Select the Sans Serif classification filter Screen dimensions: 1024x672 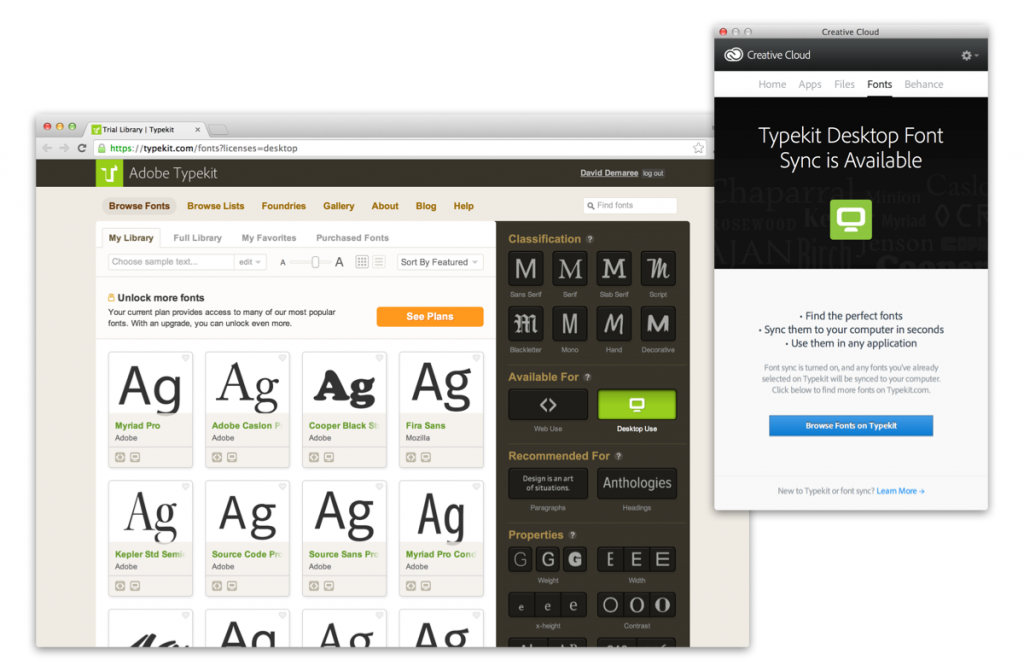point(525,269)
